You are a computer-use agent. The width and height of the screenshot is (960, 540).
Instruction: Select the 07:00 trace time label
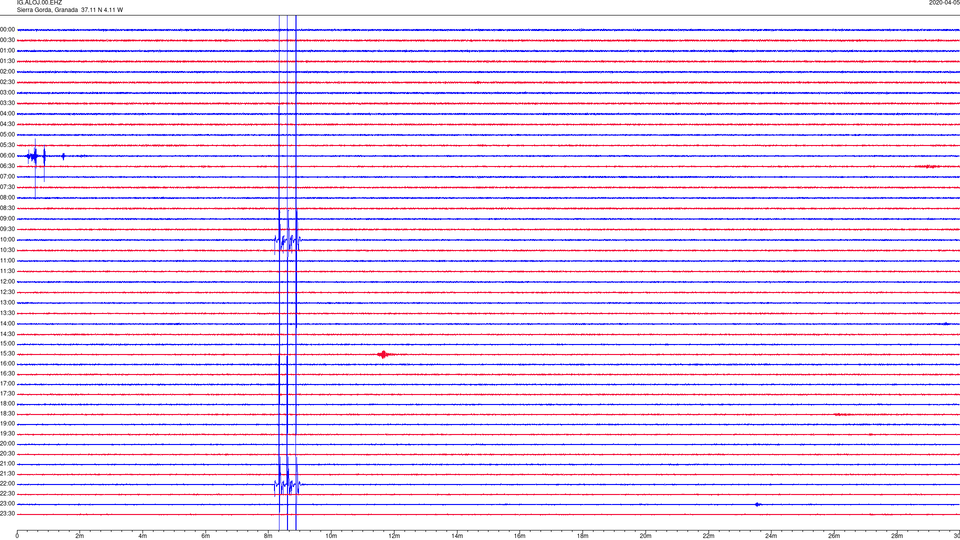point(7,176)
